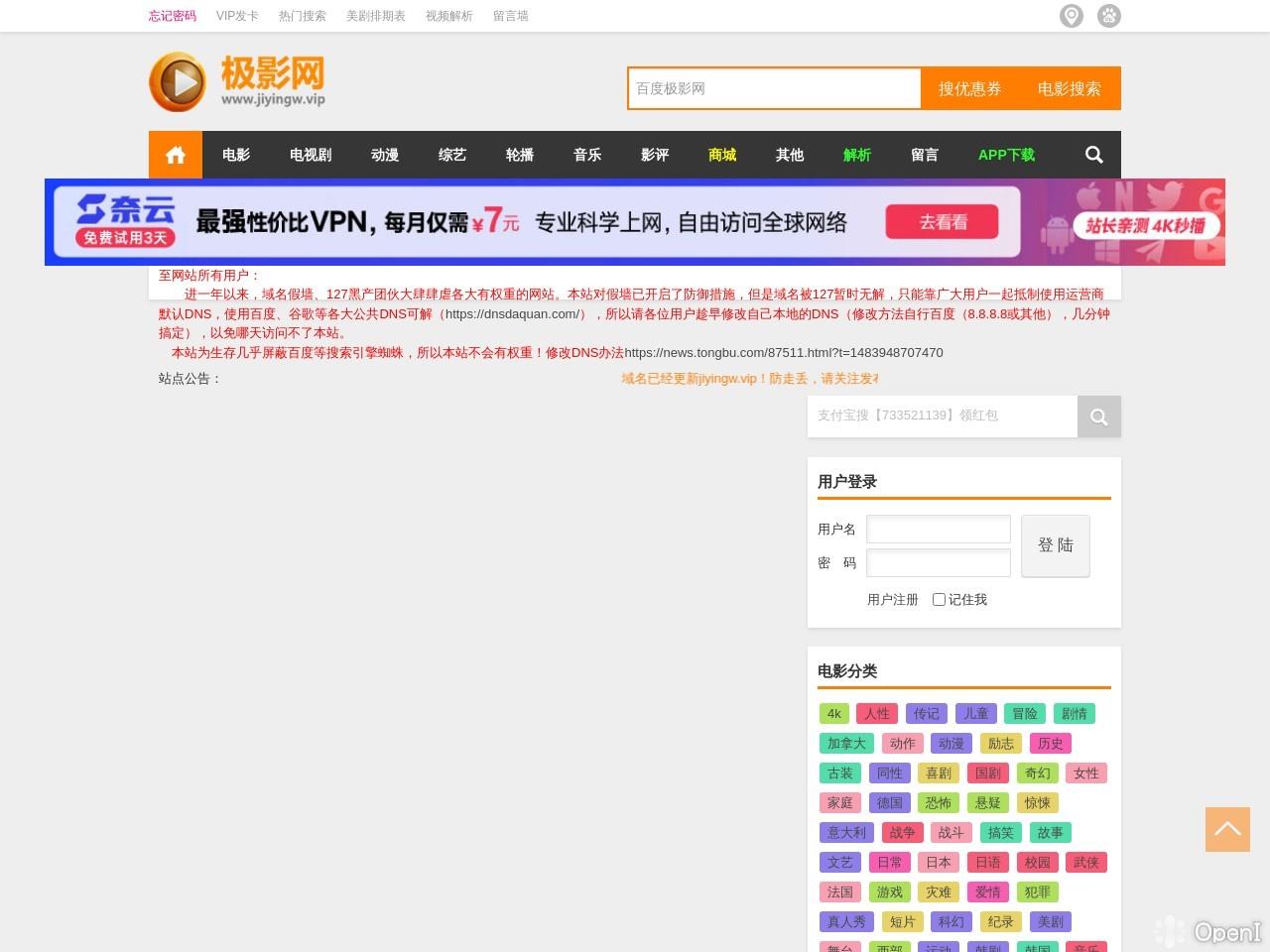Click the play-button site logo
This screenshot has height=952, width=1270.
177,81
